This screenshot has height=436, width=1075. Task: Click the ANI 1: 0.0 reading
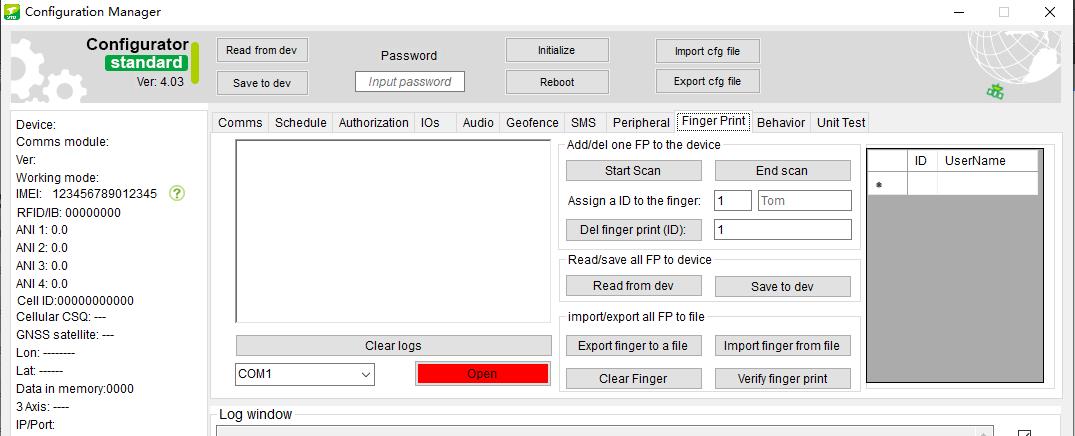[x=42, y=230]
